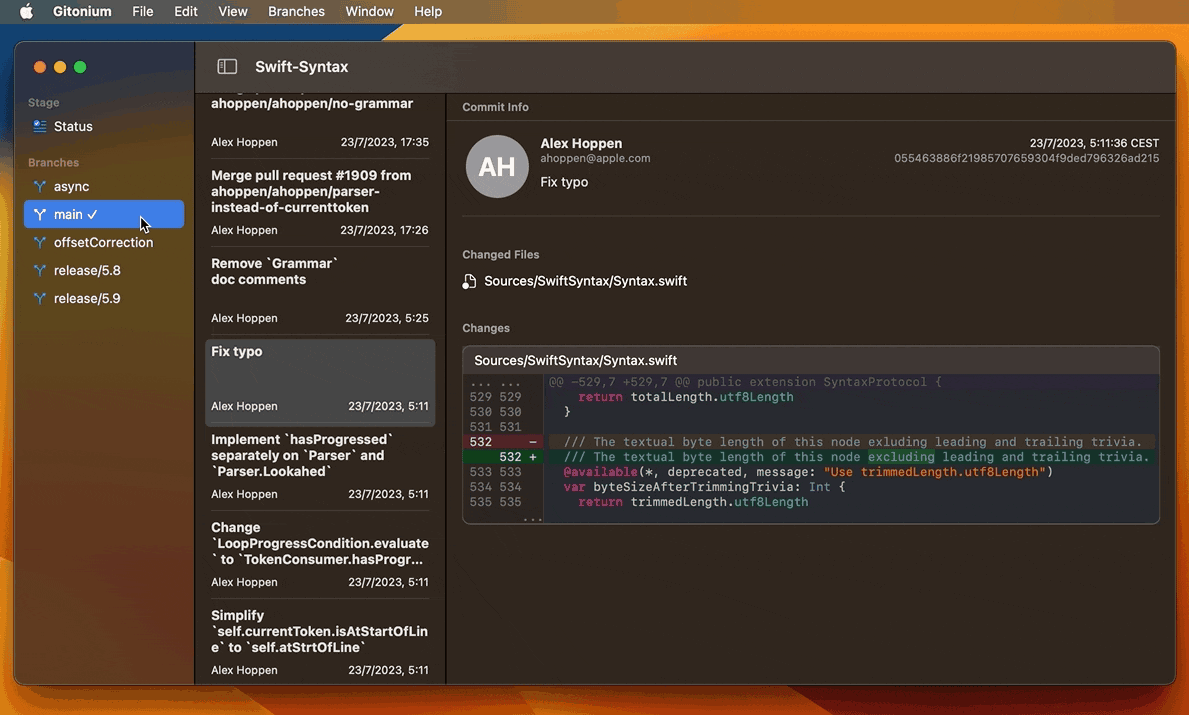
Task: Toggle the sidebar panel icon
Action: click(x=227, y=67)
